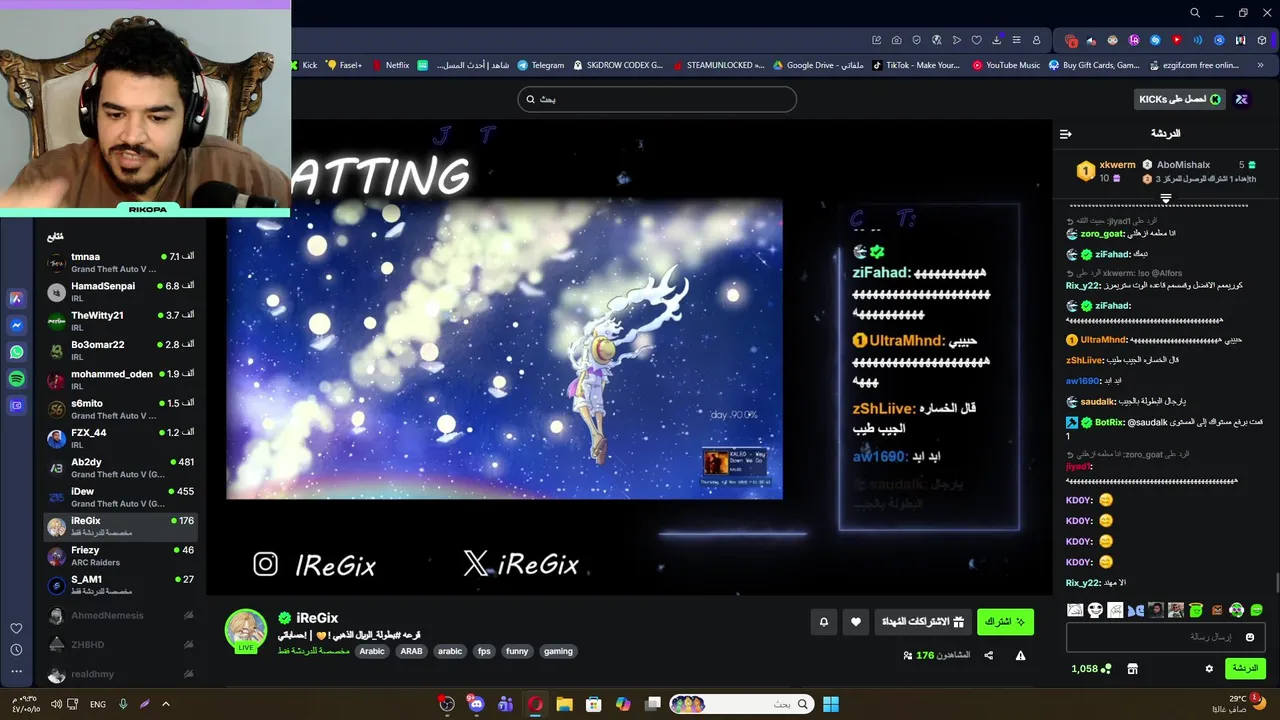The height and width of the screenshot is (720, 1280).
Task: Open Aria AI icon in Opera sidebar
Action: 16,298
